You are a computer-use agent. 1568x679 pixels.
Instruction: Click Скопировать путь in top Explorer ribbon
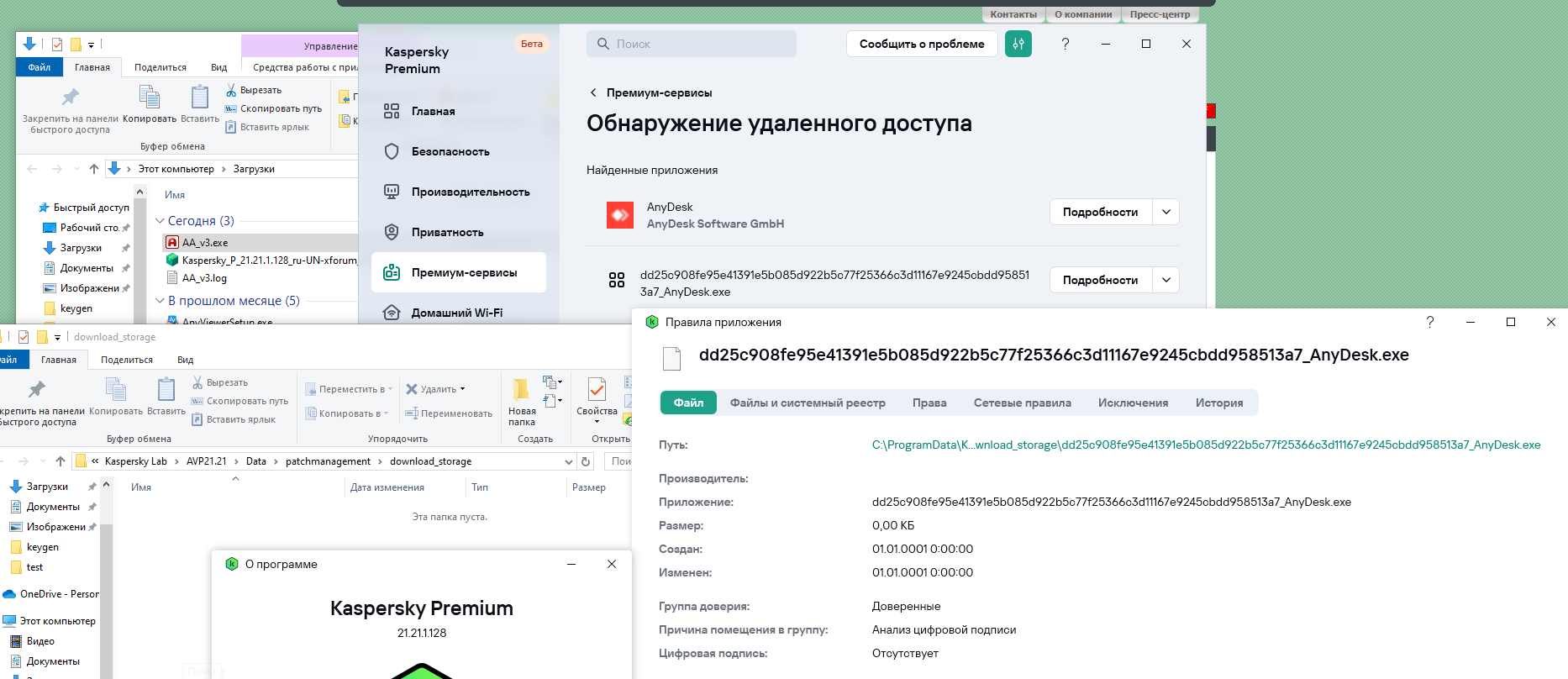click(x=273, y=108)
